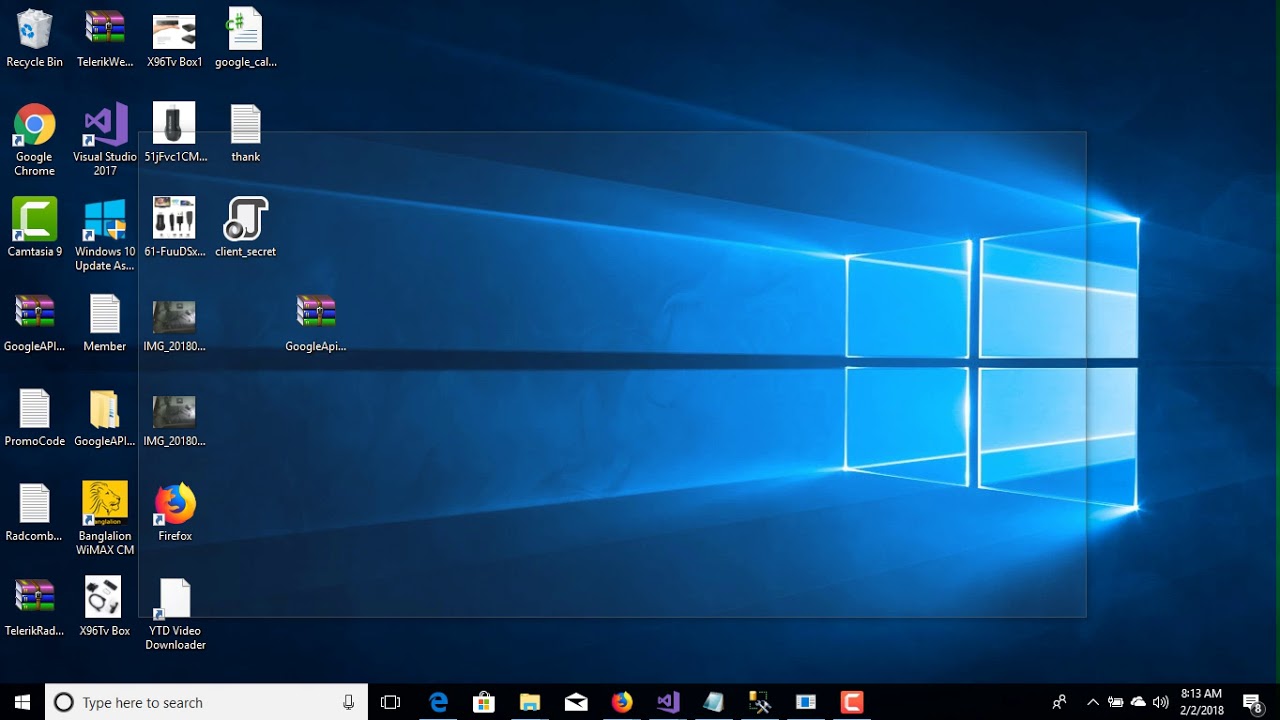This screenshot has height=720, width=1280.
Task: Click the OneDrive cloud icon in the tray
Action: click(1138, 702)
